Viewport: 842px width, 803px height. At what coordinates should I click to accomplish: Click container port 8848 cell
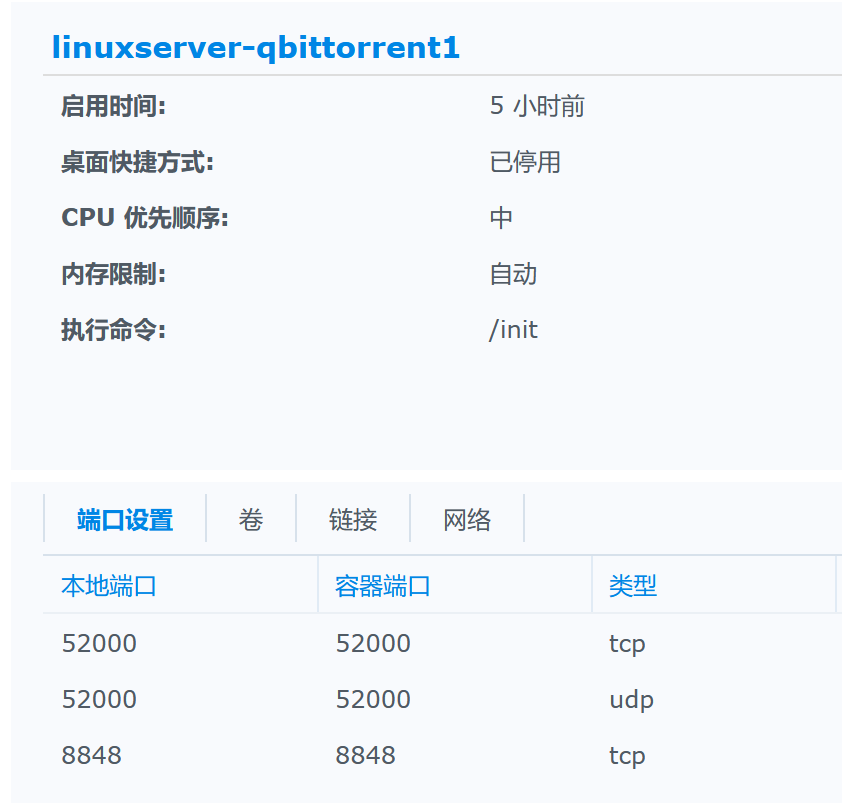366,755
